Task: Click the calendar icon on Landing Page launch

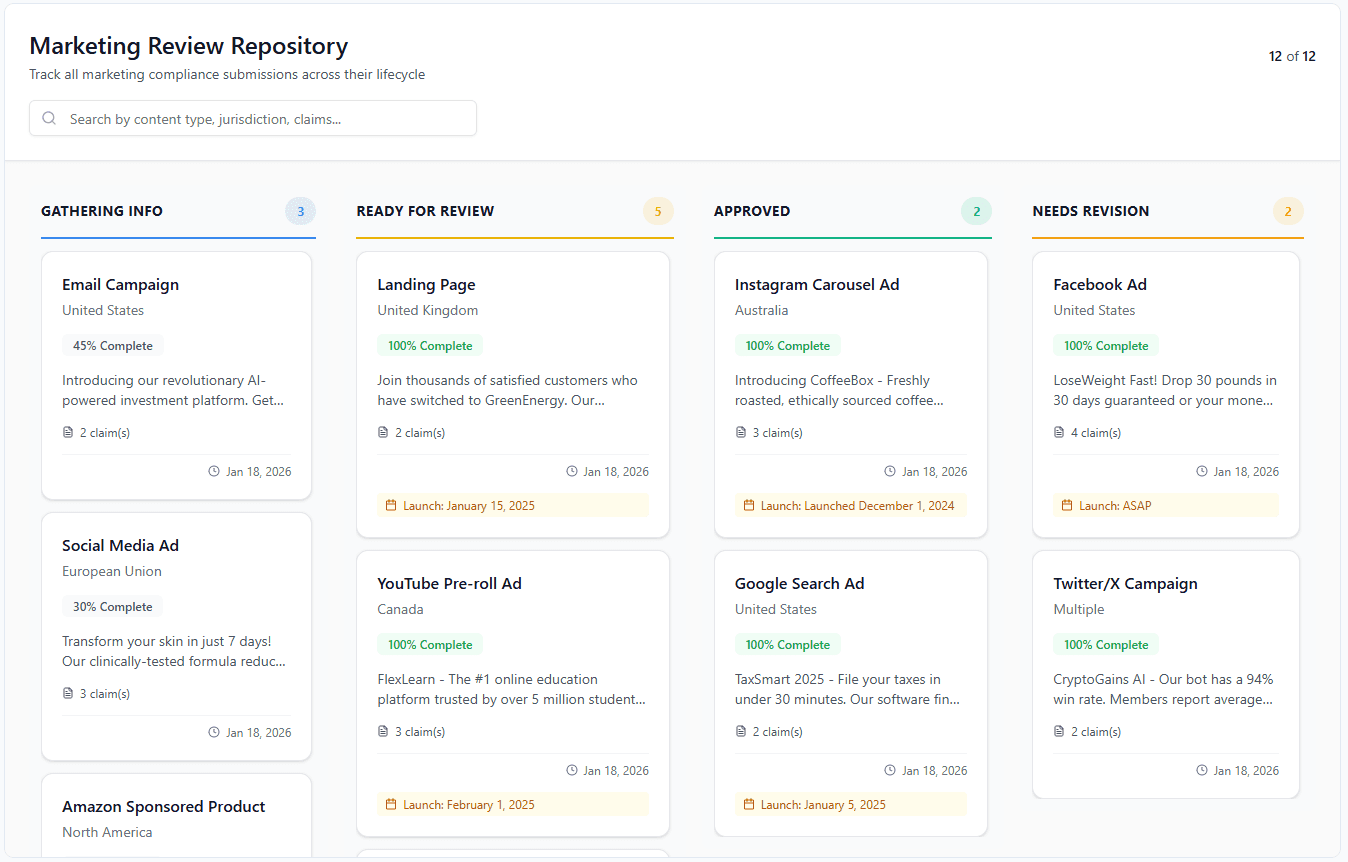Action: (391, 506)
